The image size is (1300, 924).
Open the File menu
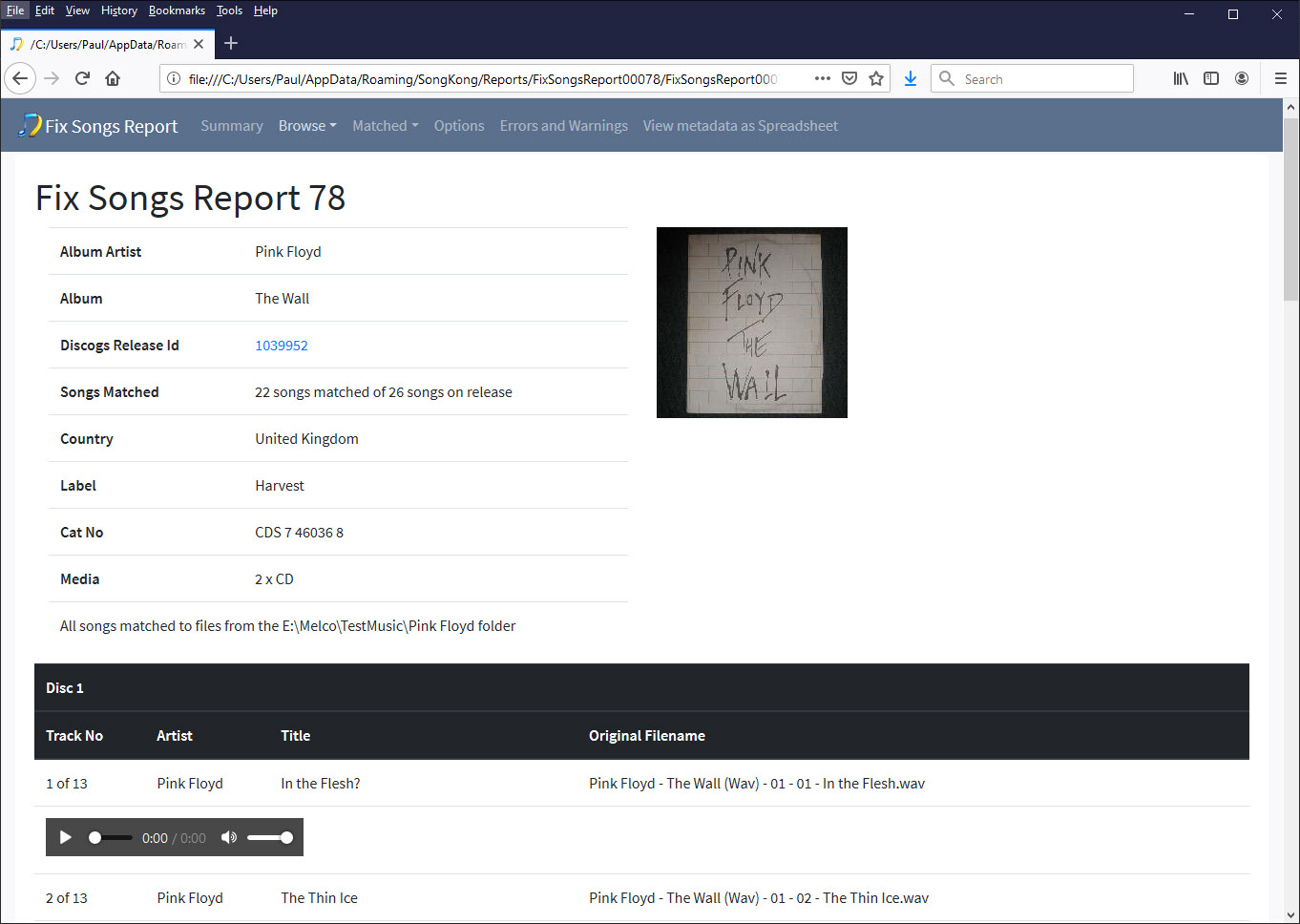click(x=15, y=10)
